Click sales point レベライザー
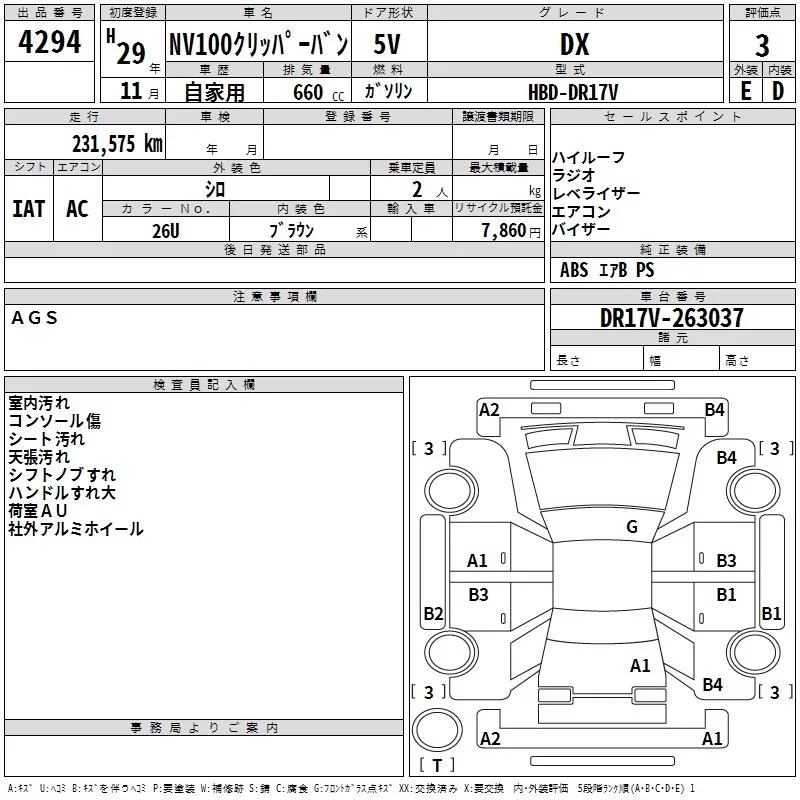The width and height of the screenshot is (800, 800). tap(596, 193)
